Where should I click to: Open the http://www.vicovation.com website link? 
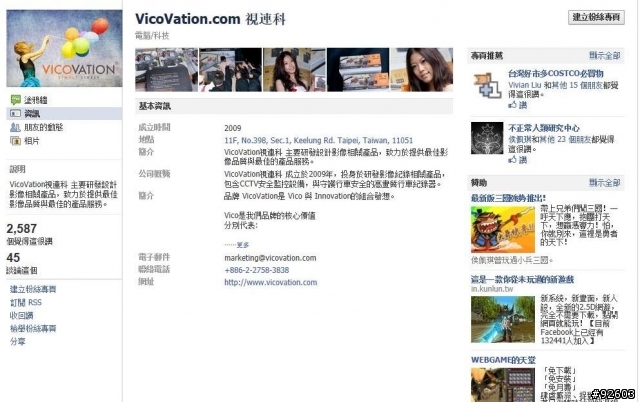(271, 282)
